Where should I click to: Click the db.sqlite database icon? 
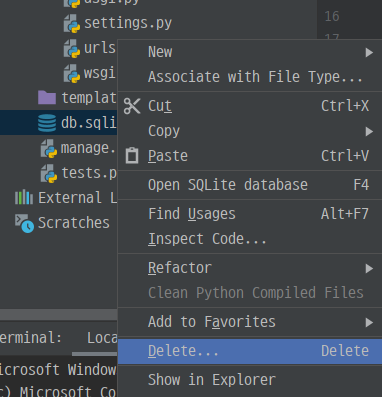(47, 123)
